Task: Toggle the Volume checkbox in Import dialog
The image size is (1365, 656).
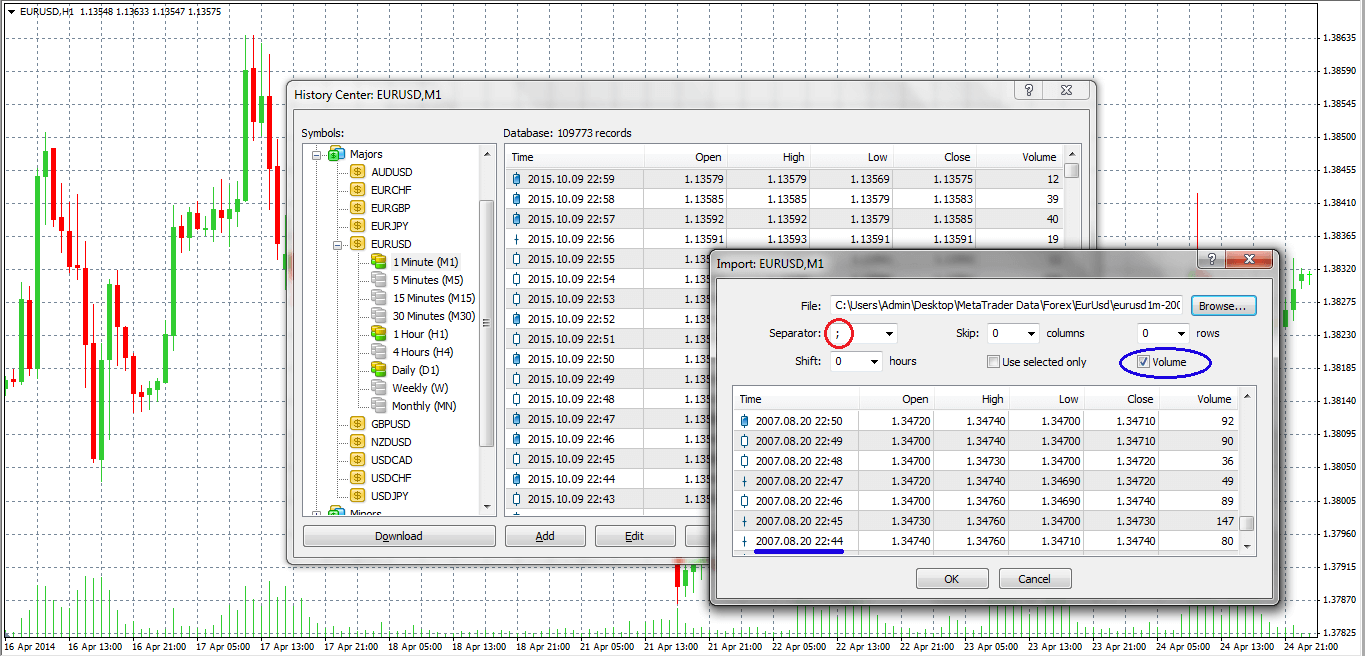Action: click(x=1143, y=362)
